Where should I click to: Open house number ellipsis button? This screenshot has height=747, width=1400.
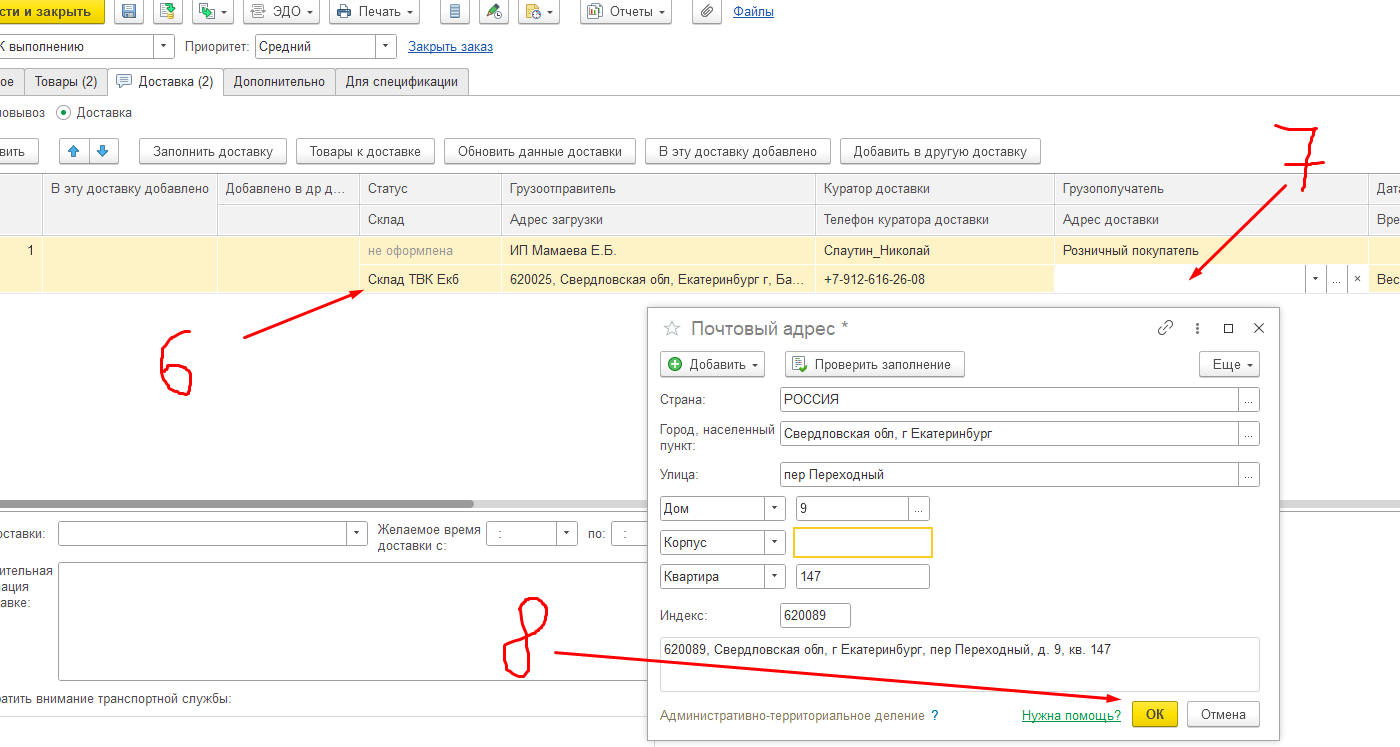click(920, 508)
